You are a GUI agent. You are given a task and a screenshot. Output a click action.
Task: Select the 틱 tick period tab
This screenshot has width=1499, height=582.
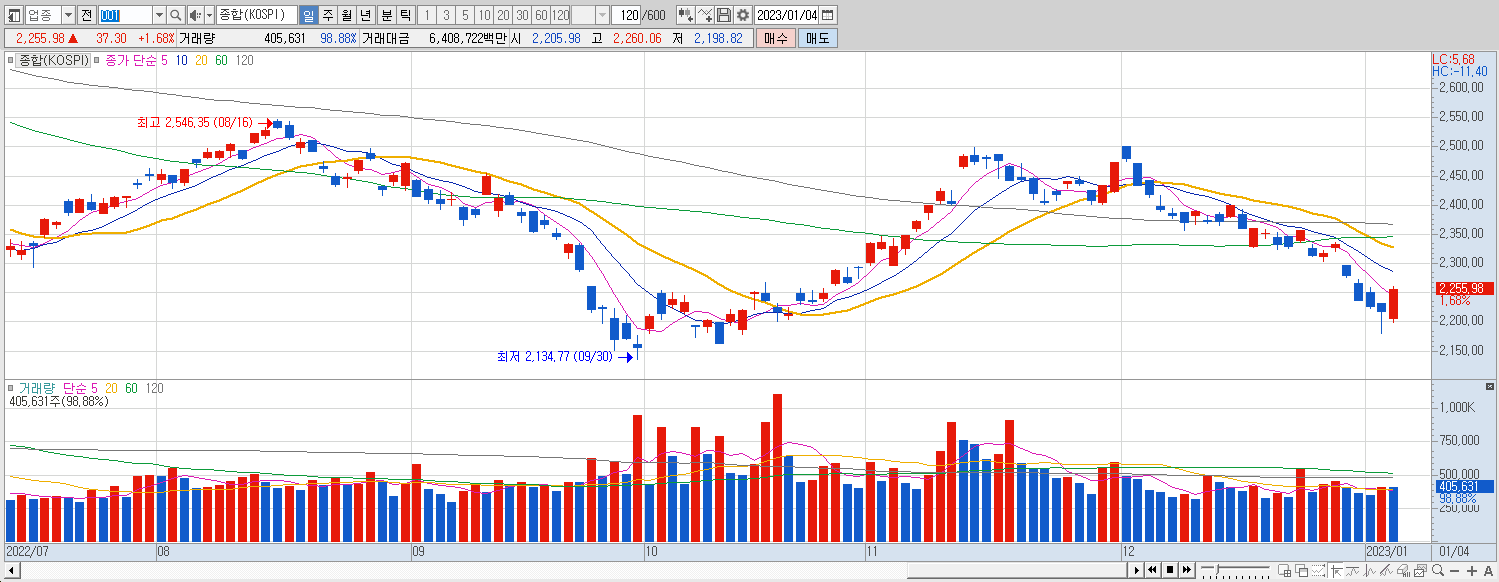click(x=405, y=15)
